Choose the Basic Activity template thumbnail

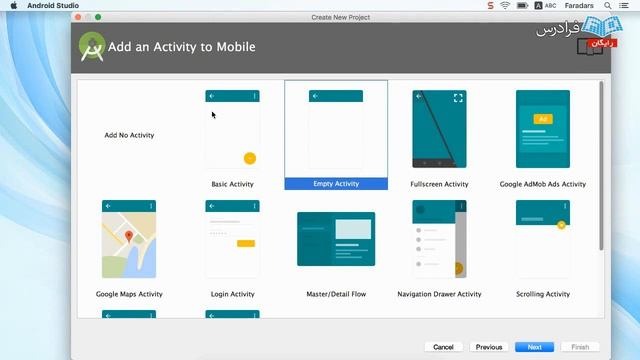(x=232, y=129)
